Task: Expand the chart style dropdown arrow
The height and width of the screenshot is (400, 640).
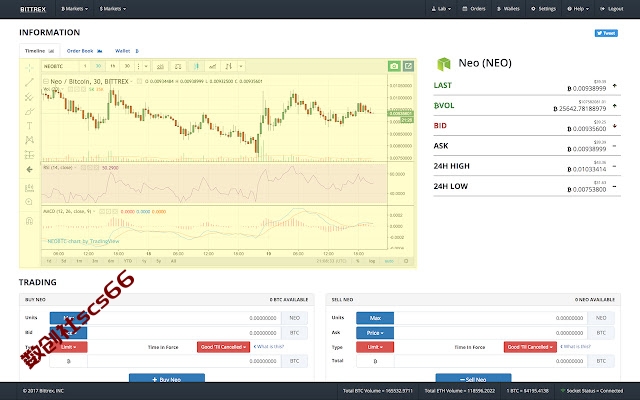Action: (x=241, y=66)
